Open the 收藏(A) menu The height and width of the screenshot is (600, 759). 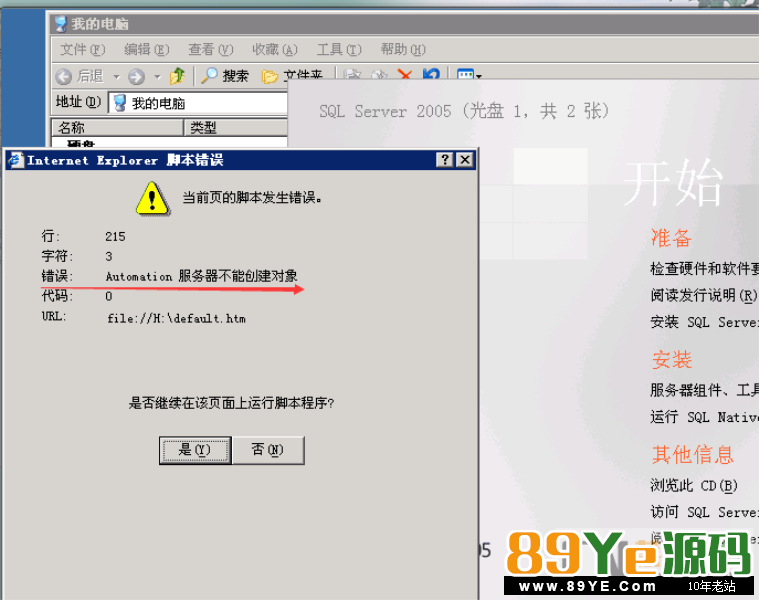click(274, 49)
